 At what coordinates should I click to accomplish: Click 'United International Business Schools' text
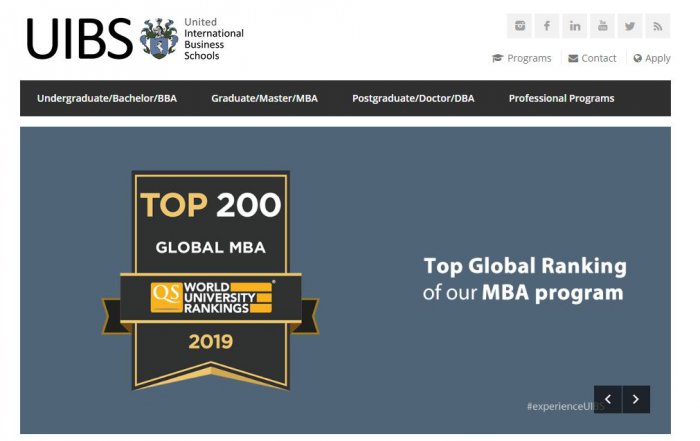(x=214, y=39)
